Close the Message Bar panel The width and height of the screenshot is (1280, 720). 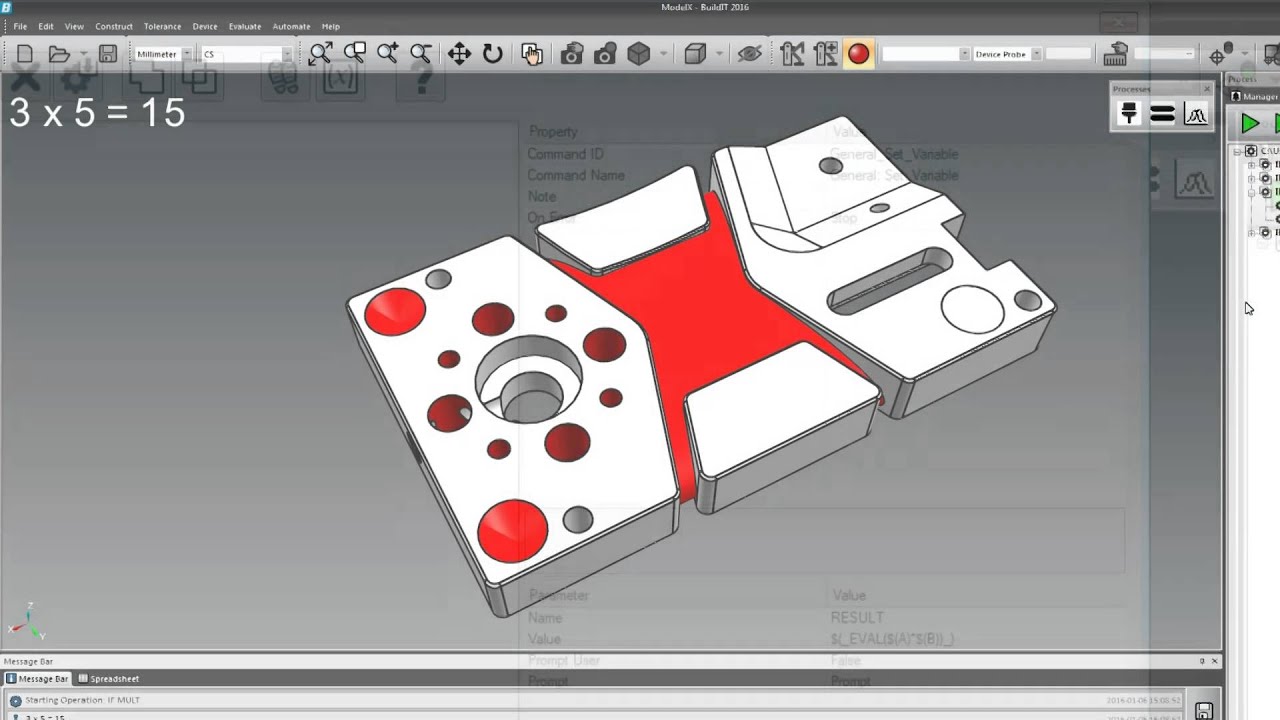[1215, 661]
